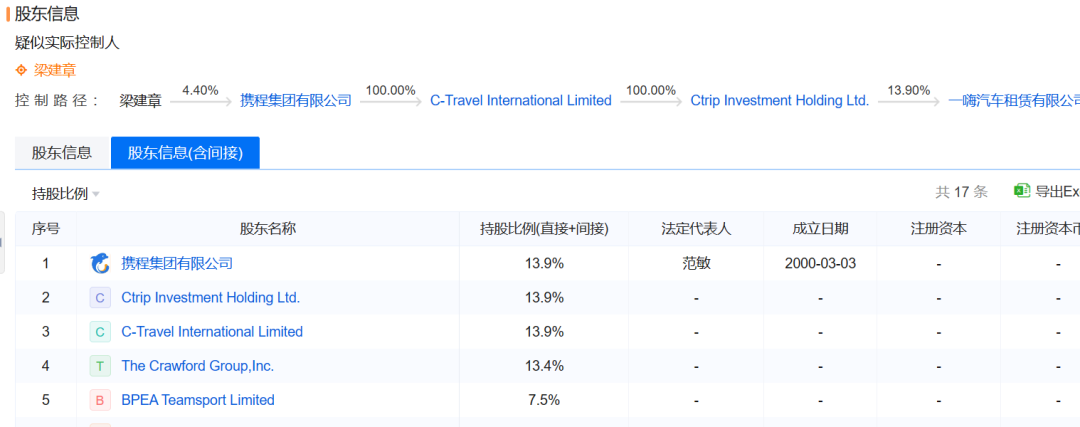This screenshot has height=427, width=1080.
Task: Open Ctrip Investment Holding Ltd. in control path
Action: pos(780,101)
